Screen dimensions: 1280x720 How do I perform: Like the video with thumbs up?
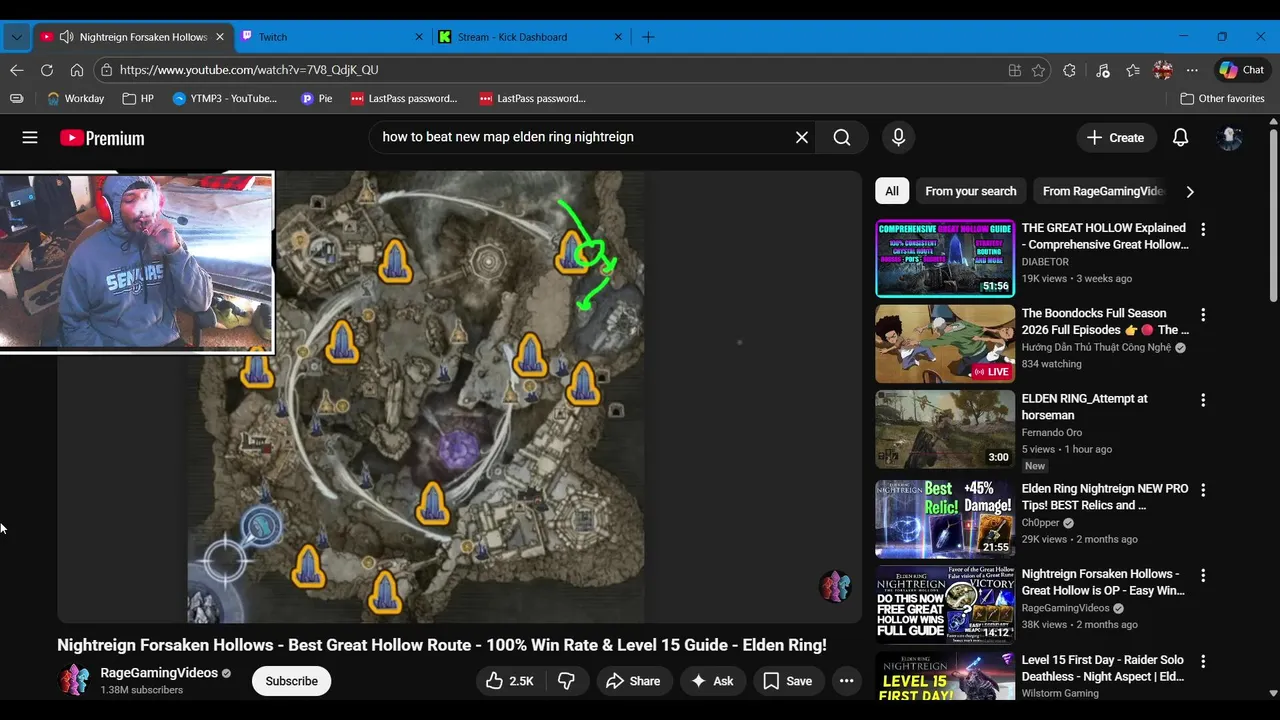click(510, 681)
